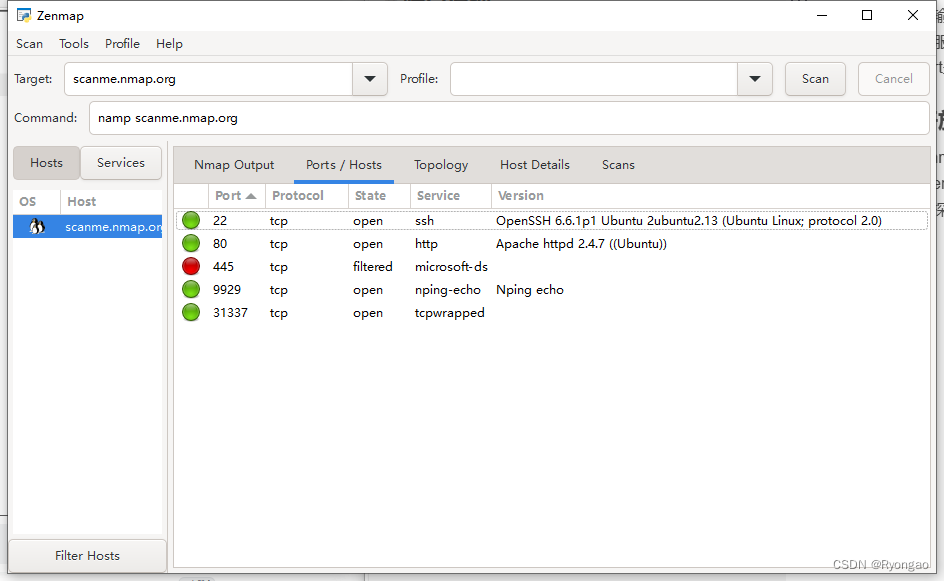
Task: Click into the Command input field
Action: [x=509, y=118]
